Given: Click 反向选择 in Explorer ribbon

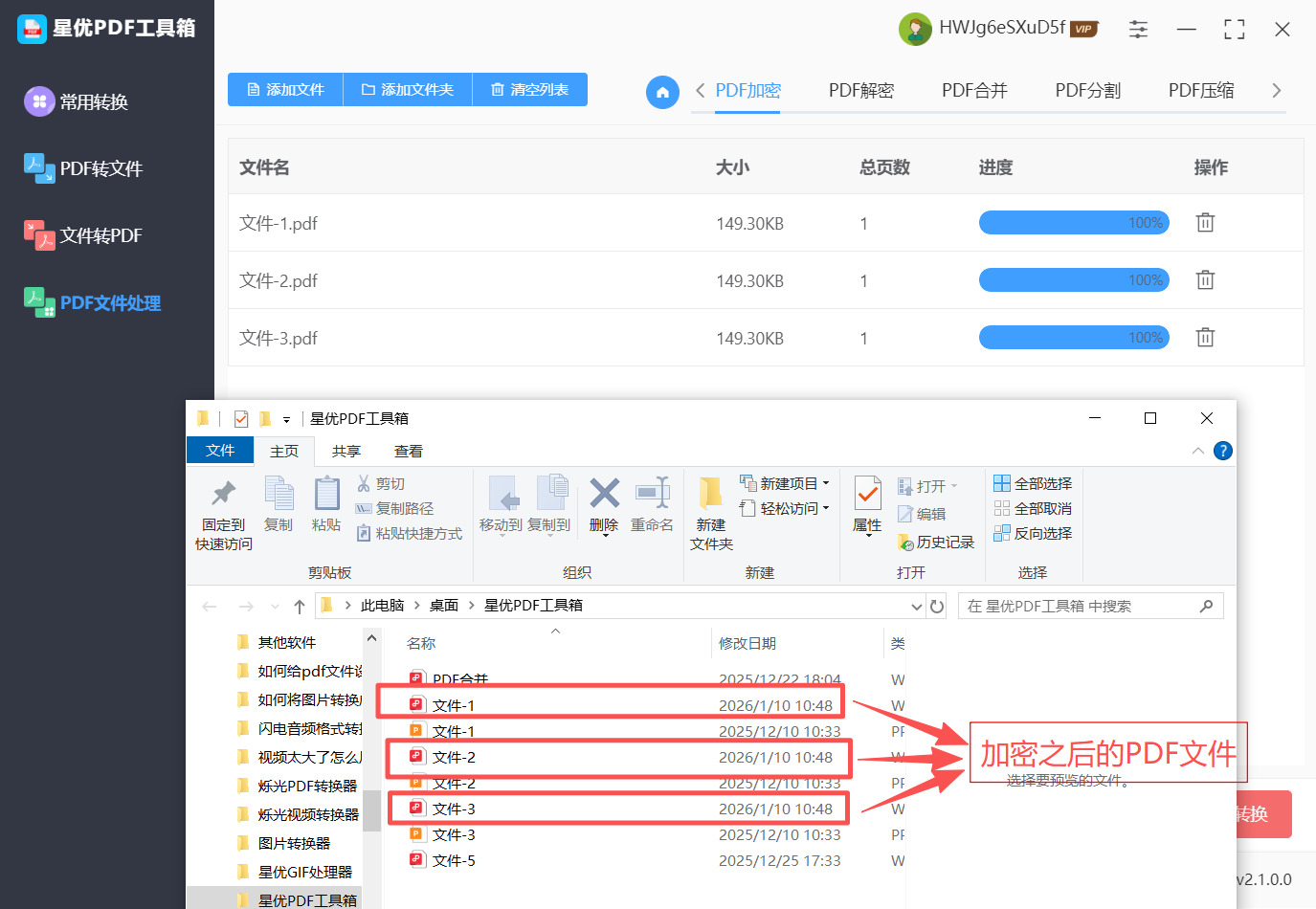Looking at the screenshot, I should click(1033, 533).
